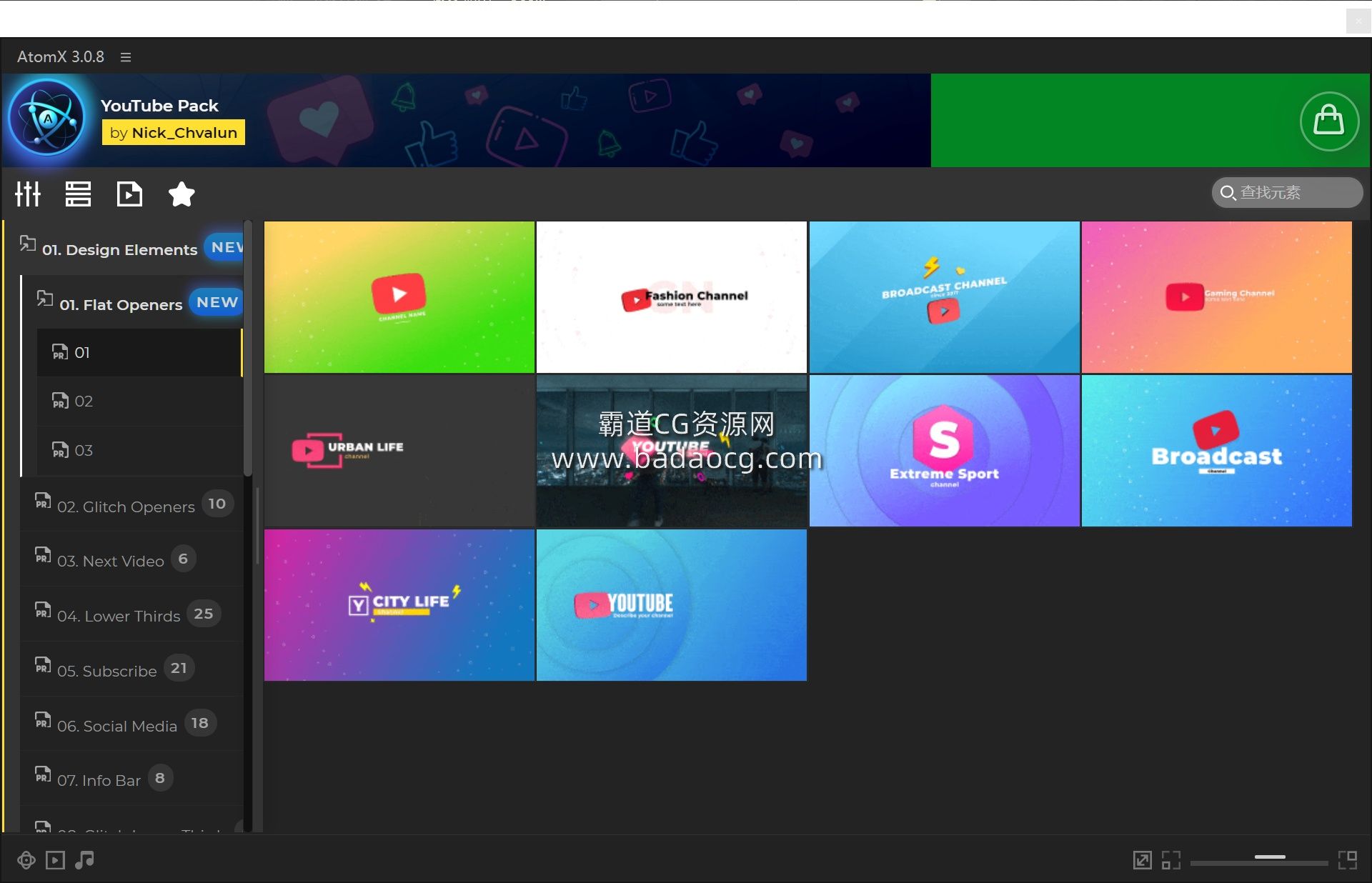This screenshot has height=883, width=1372.
Task: Focus the search elements field
Action: click(x=1287, y=192)
